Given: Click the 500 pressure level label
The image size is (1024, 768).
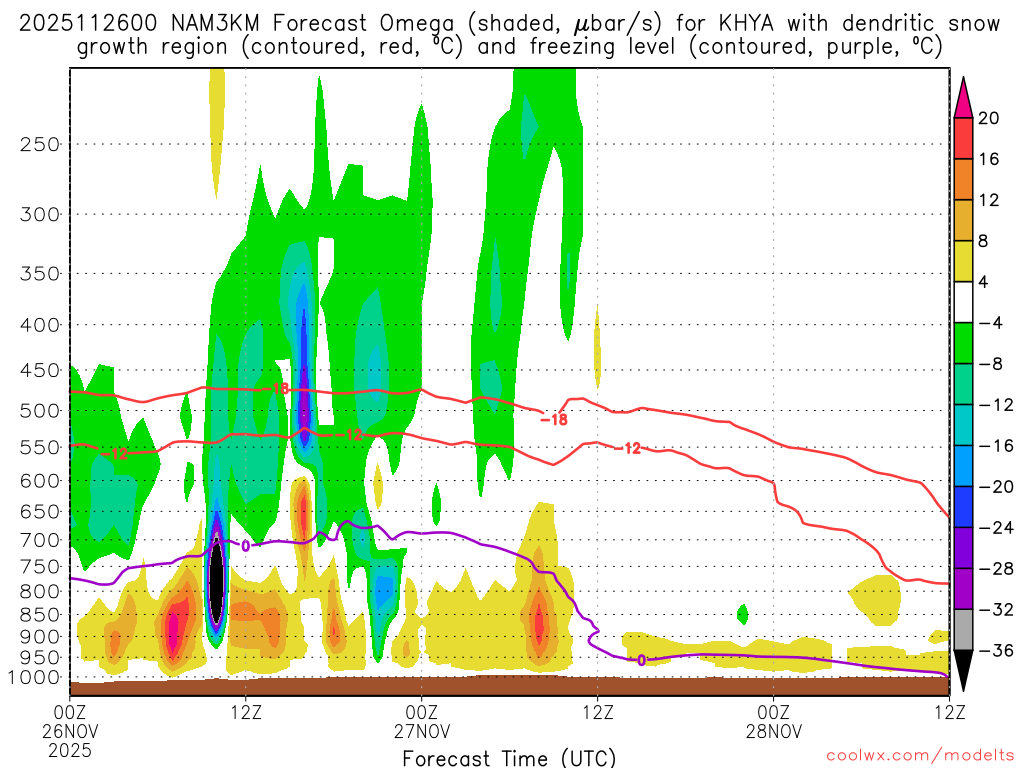Looking at the screenshot, I should pyautogui.click(x=40, y=411).
